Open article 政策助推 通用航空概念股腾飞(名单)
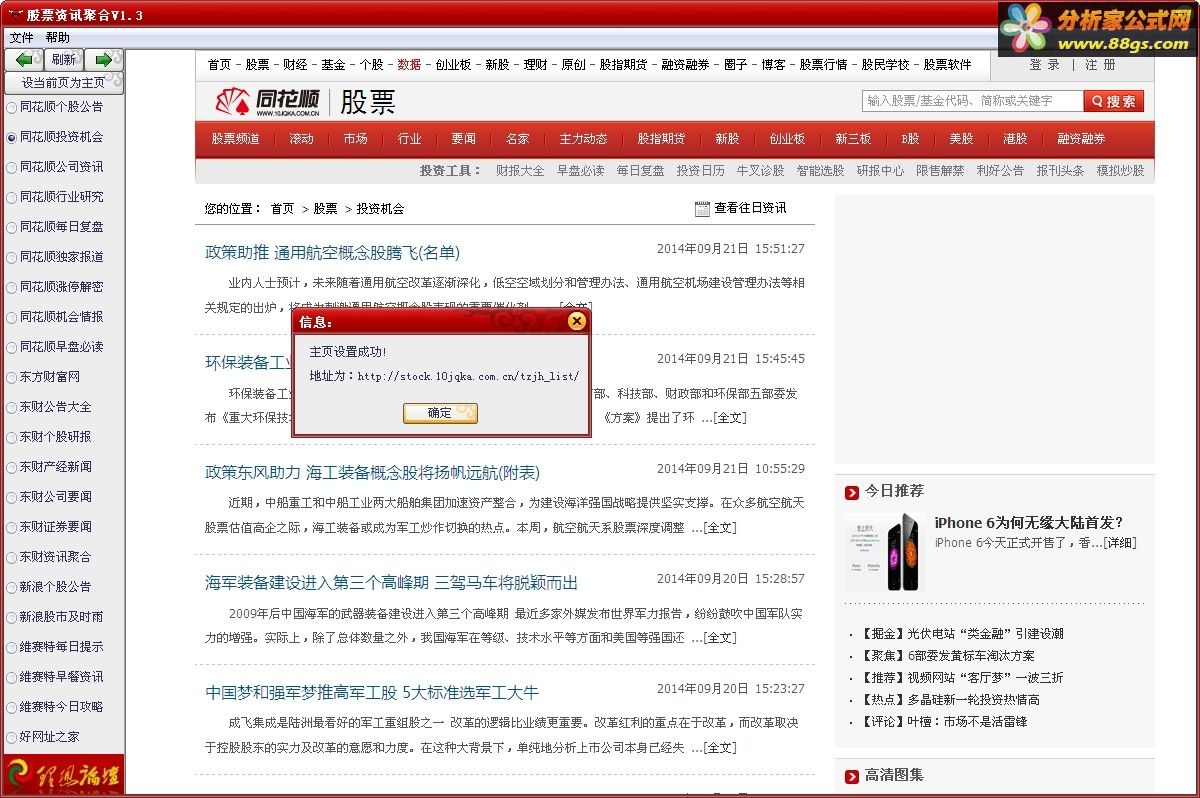1200x798 pixels. pos(333,253)
